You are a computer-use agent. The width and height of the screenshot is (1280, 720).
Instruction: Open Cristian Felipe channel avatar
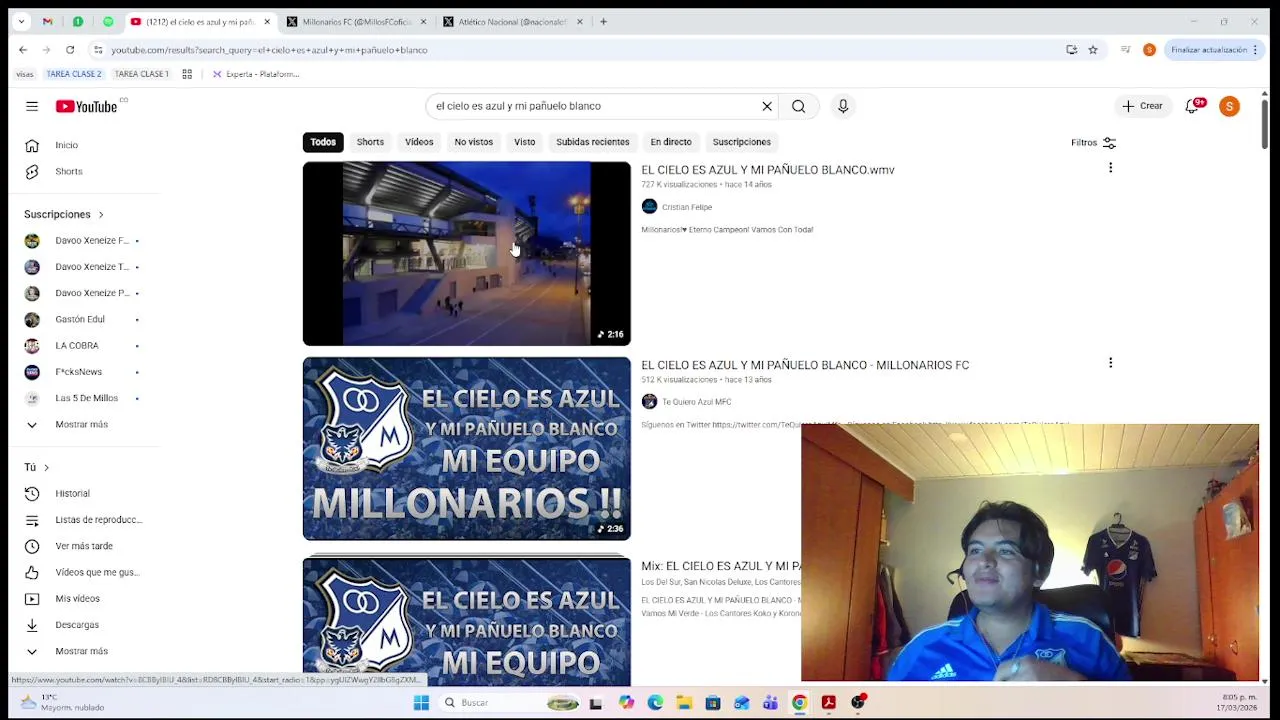[x=649, y=207]
